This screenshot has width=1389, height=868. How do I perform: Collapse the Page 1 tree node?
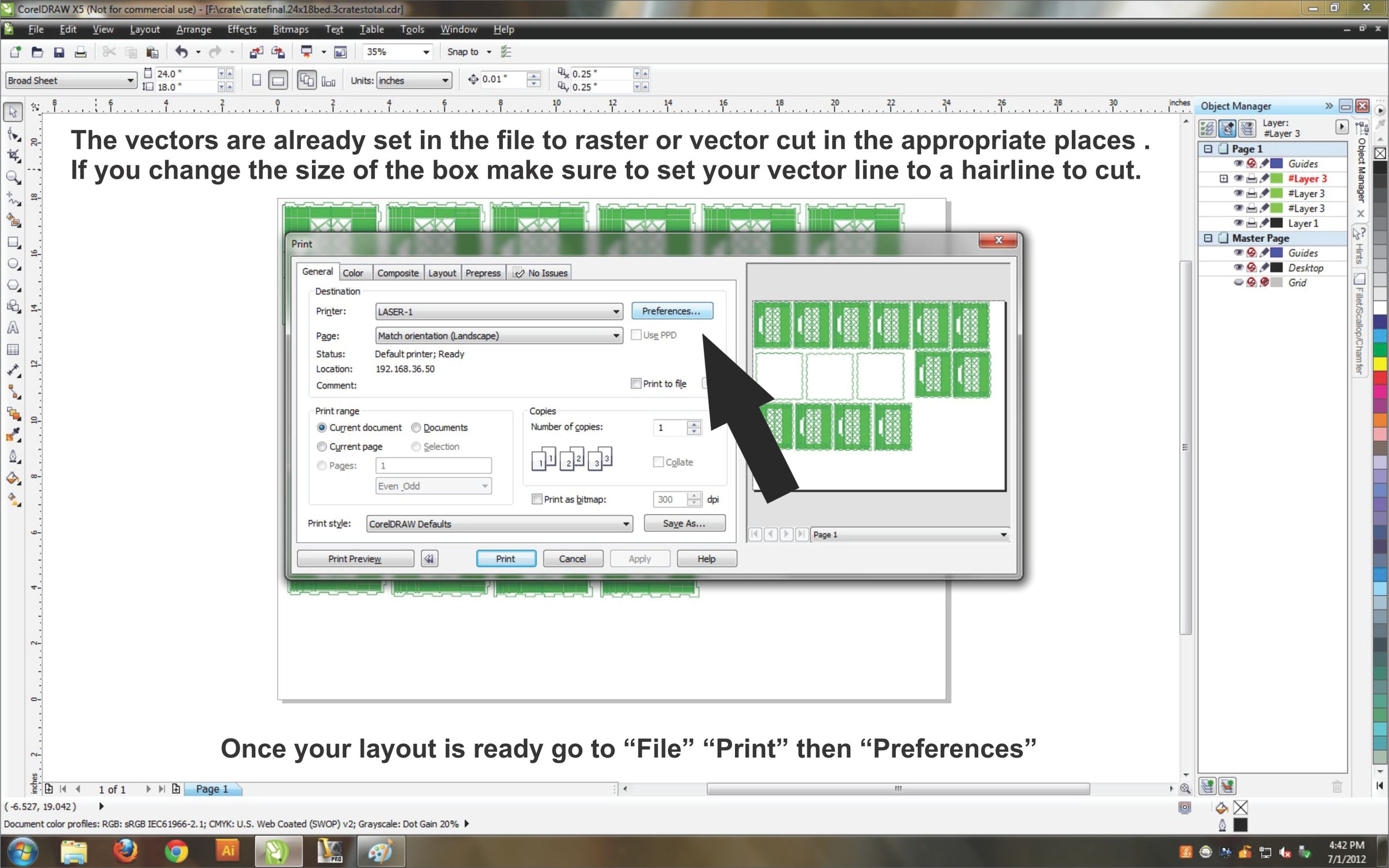[1208, 149]
